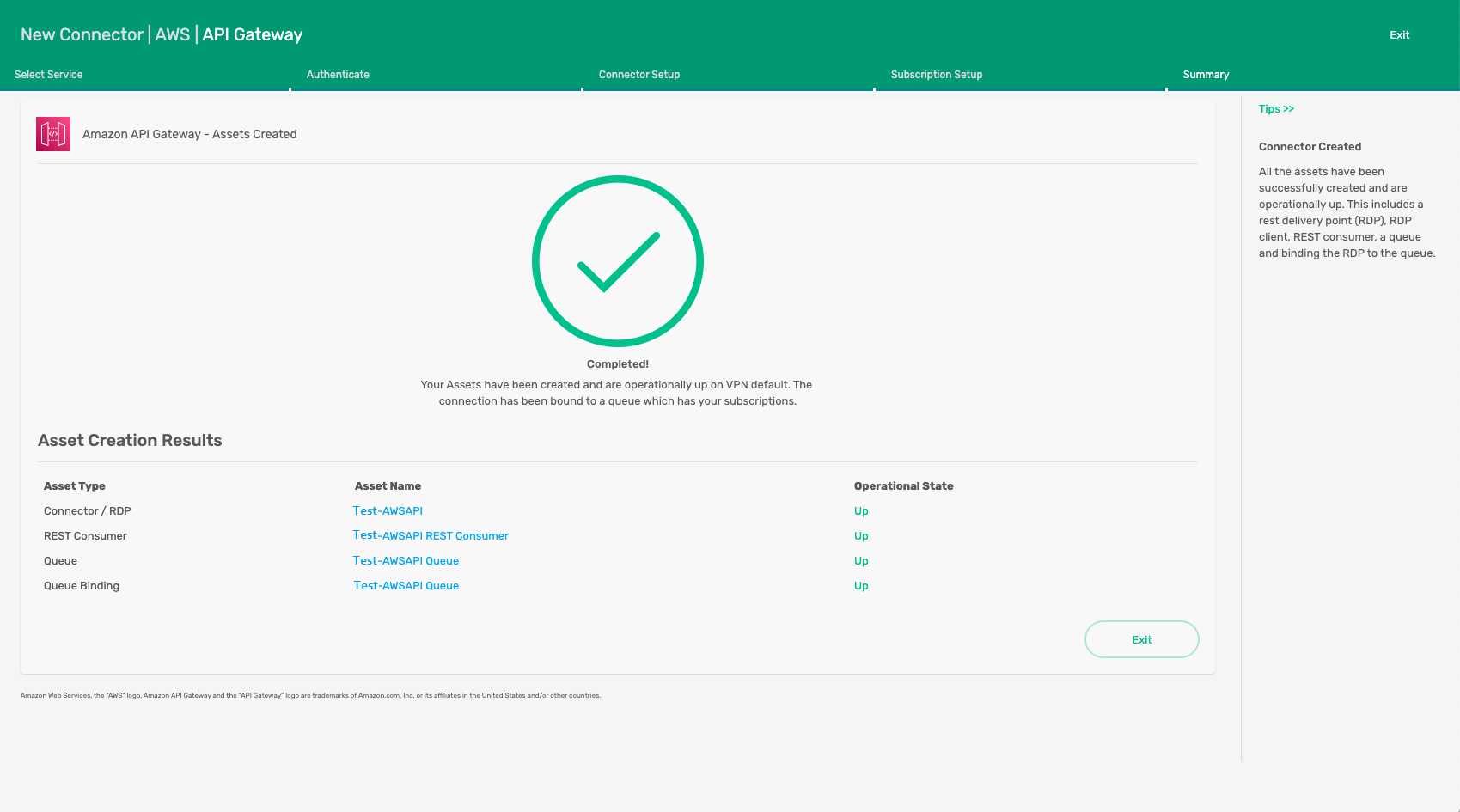Select the Summary step tab
This screenshot has width=1460, height=812.
(x=1205, y=75)
